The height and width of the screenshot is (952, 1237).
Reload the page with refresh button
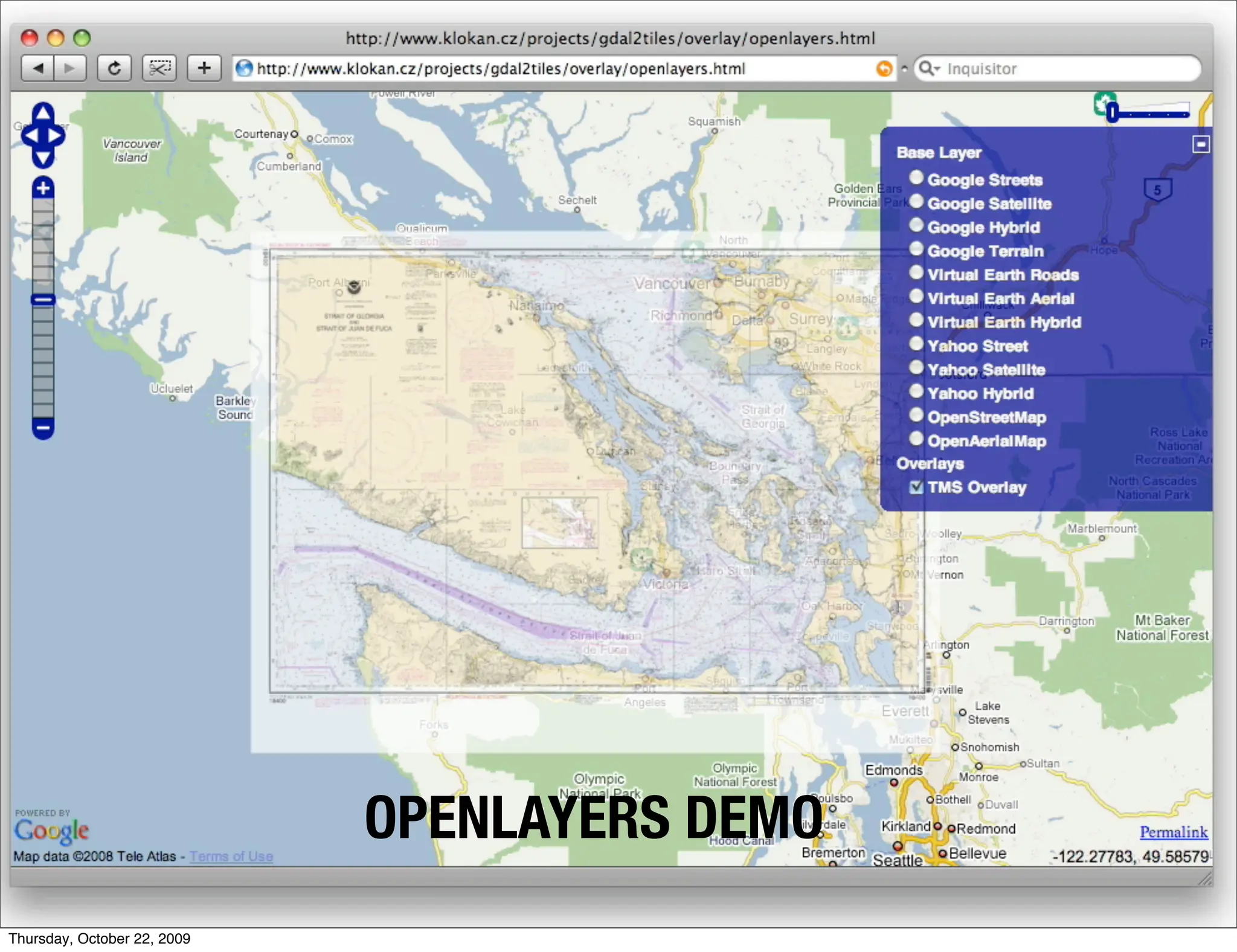click(x=114, y=68)
